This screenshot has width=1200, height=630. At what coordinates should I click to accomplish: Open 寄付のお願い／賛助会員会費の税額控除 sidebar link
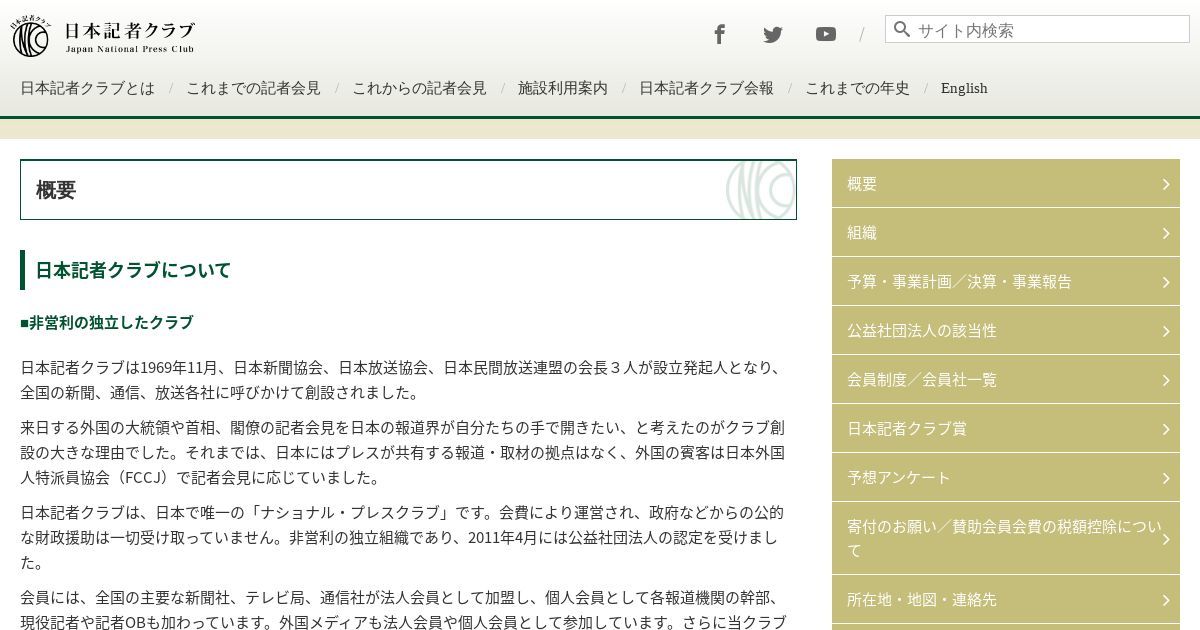[1006, 538]
